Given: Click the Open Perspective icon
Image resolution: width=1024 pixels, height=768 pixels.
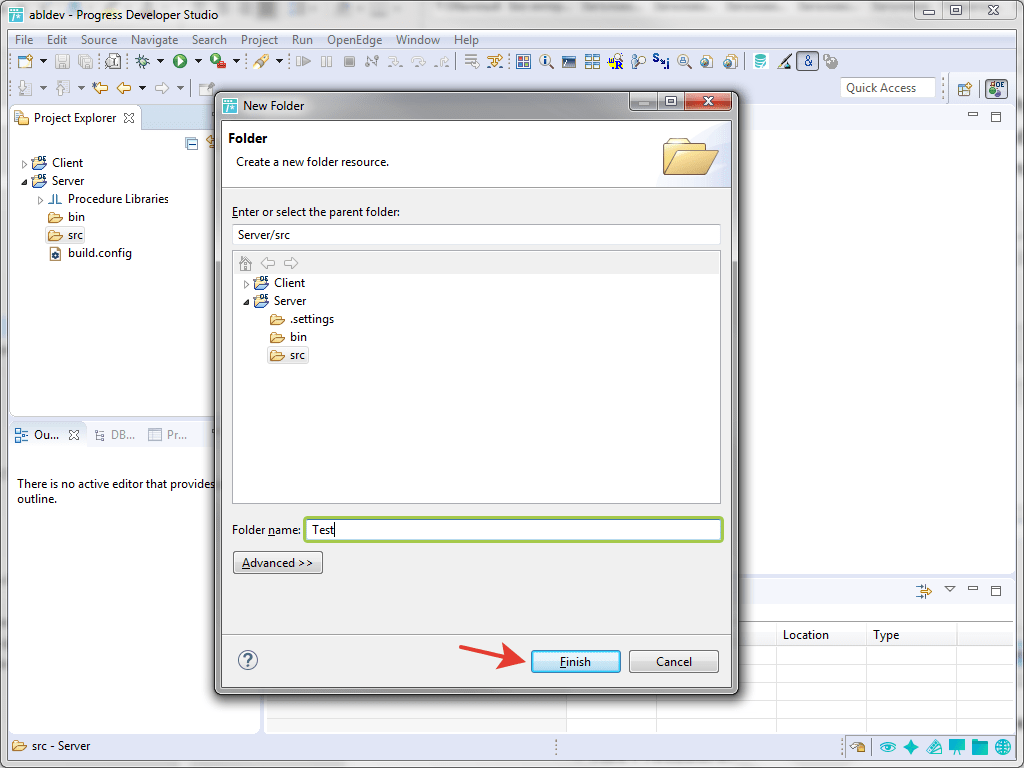Looking at the screenshot, I should [965, 89].
